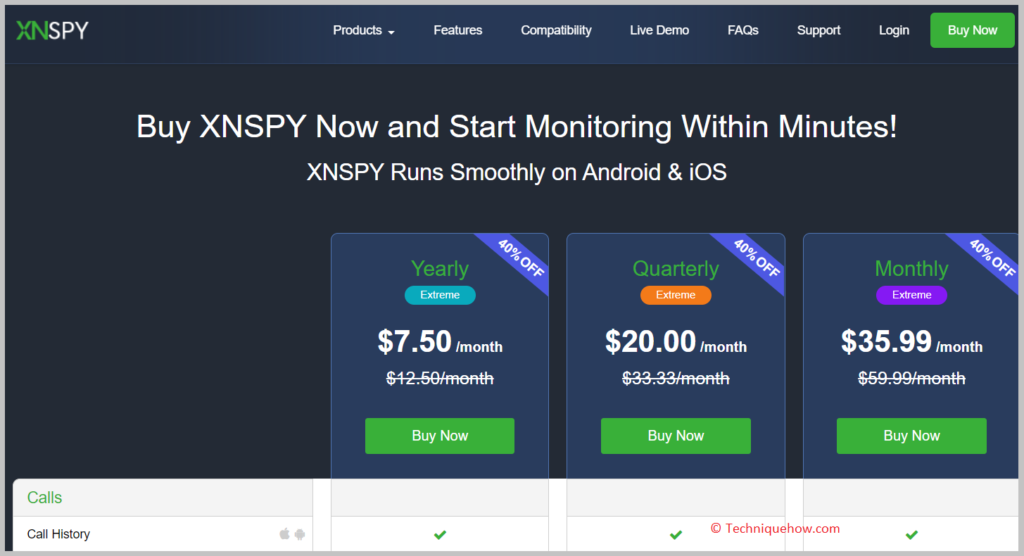Buy the Quarterly plan at $20.00
The image size is (1024, 556).
coord(676,436)
